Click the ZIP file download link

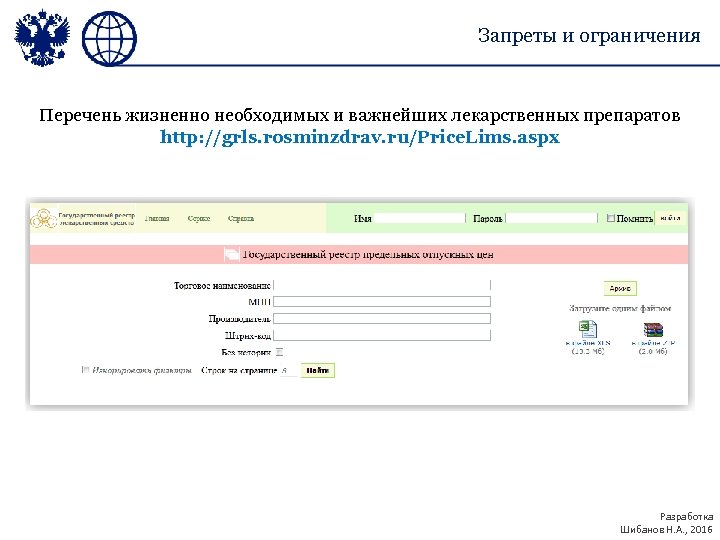coord(653,343)
